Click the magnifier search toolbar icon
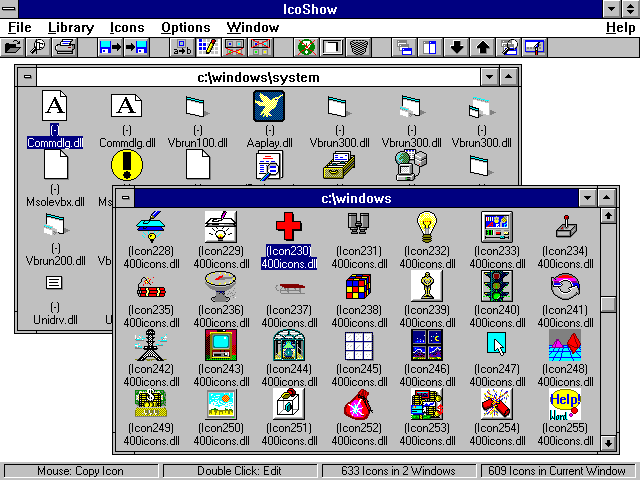The height and width of the screenshot is (480, 640). 38,46
